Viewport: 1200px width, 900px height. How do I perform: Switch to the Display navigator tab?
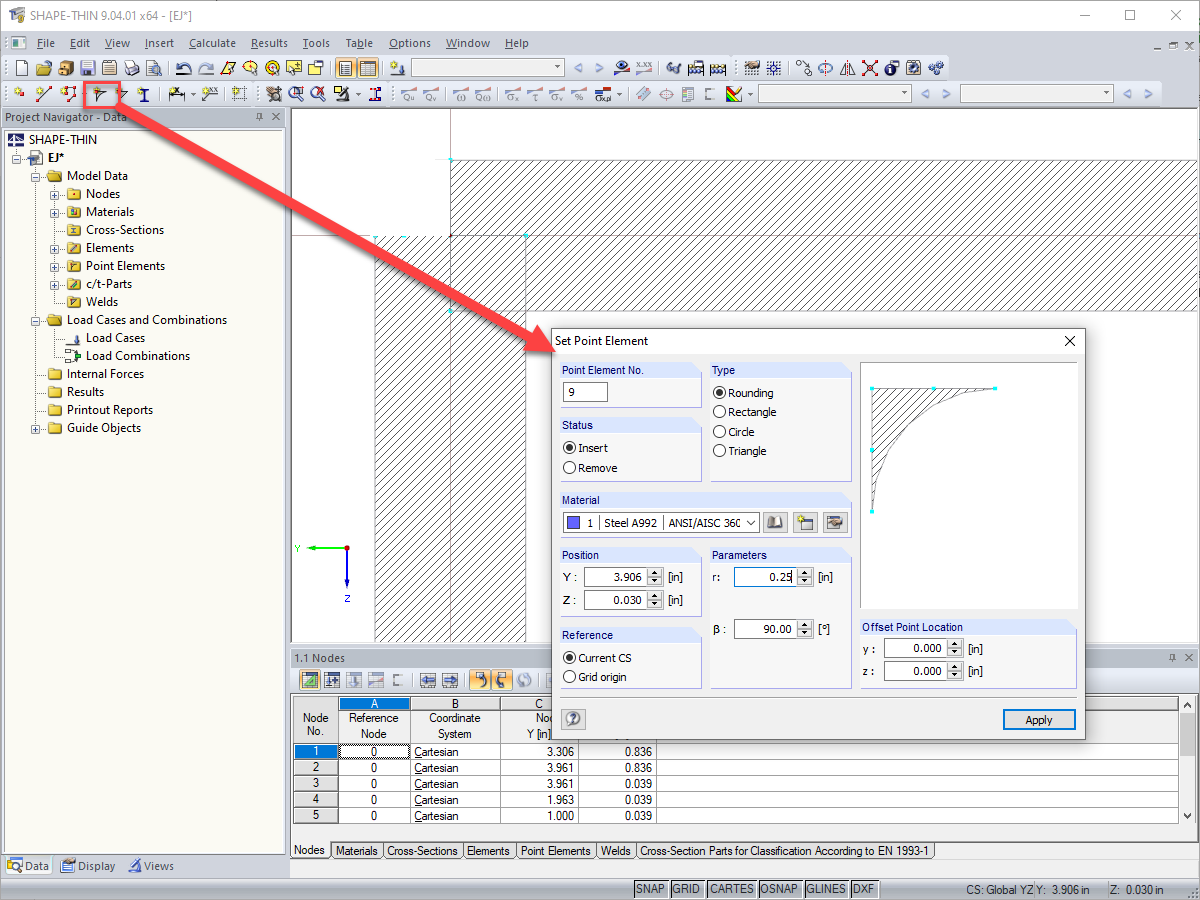point(88,866)
